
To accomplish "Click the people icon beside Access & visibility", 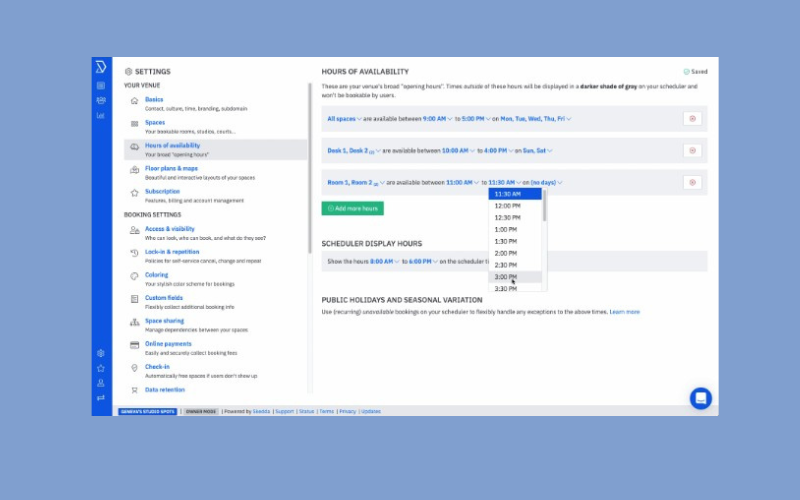I will (x=134, y=230).
